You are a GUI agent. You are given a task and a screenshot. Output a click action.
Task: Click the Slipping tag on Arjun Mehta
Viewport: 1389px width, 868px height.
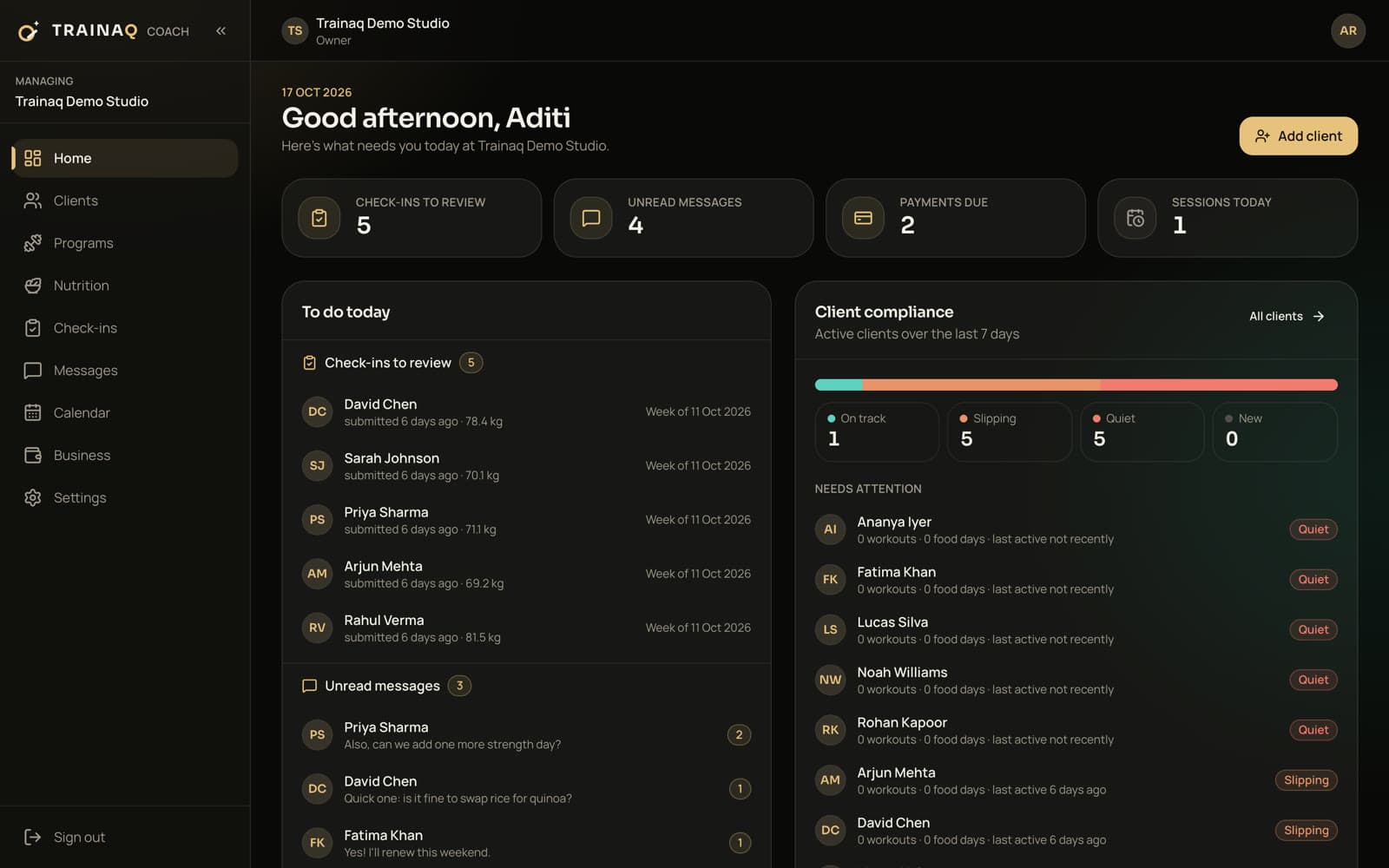1306,780
